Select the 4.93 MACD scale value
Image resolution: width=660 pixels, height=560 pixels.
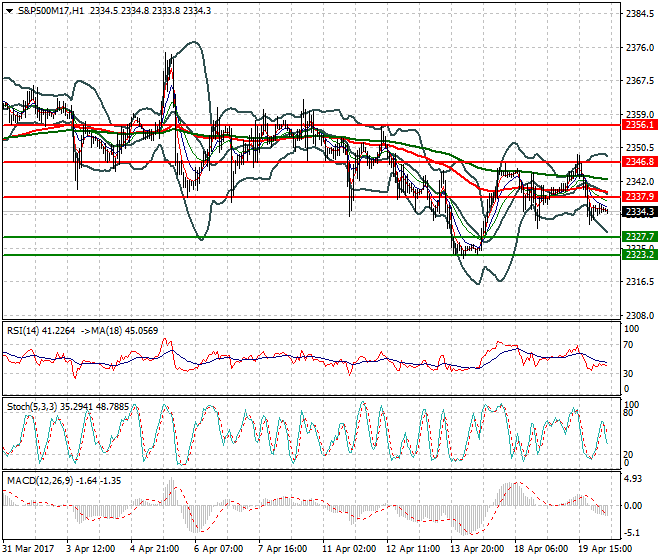[x=633, y=479]
